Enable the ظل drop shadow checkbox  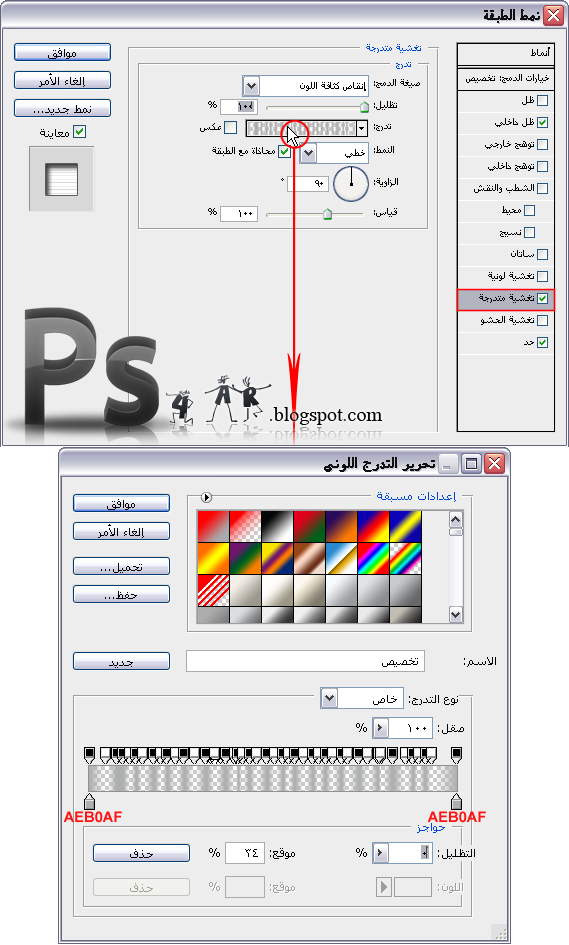[x=542, y=101]
